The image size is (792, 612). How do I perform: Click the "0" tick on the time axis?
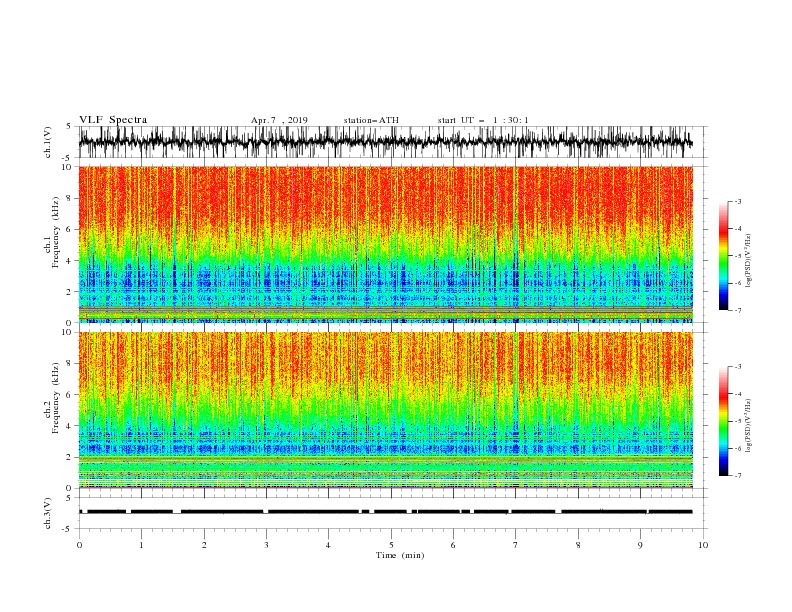[79, 545]
